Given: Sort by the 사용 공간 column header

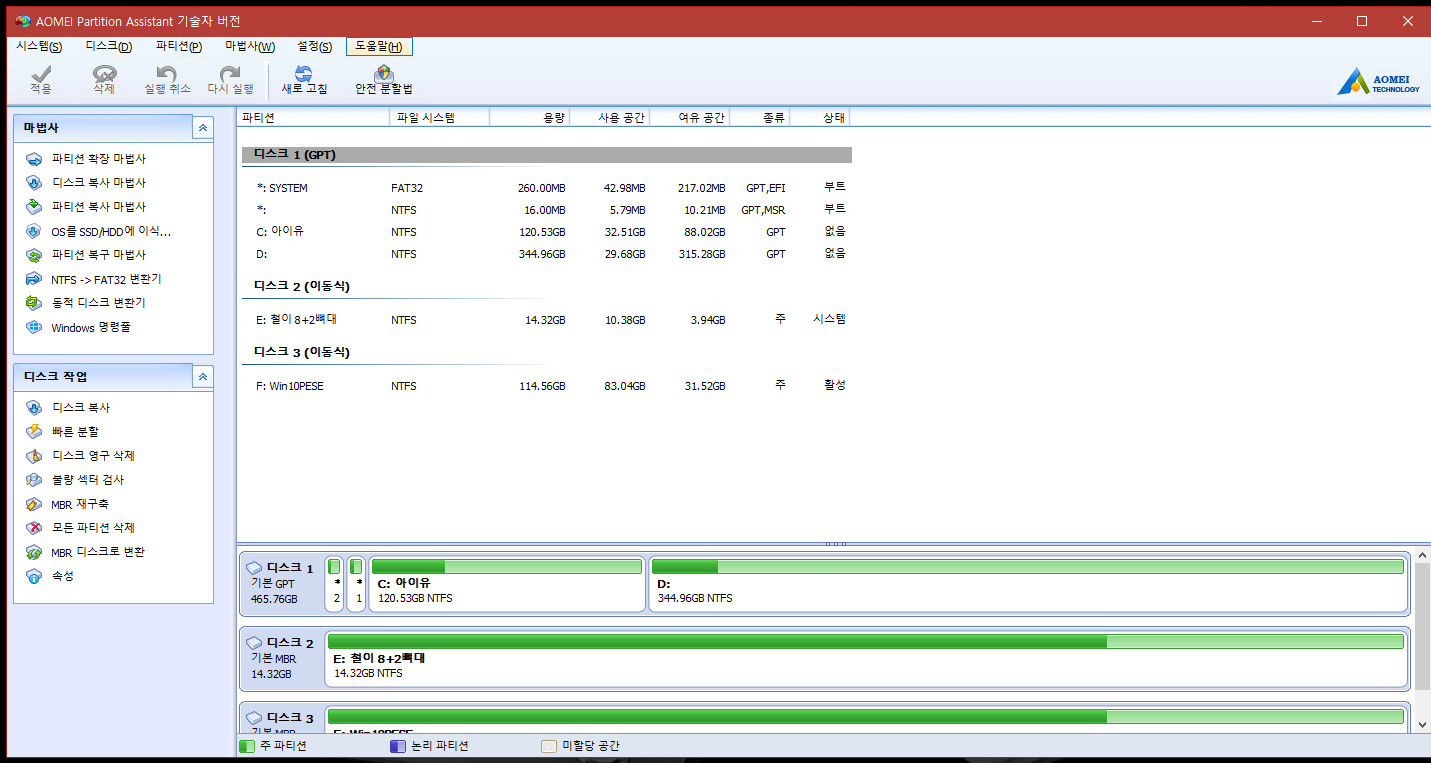Looking at the screenshot, I should click(610, 118).
